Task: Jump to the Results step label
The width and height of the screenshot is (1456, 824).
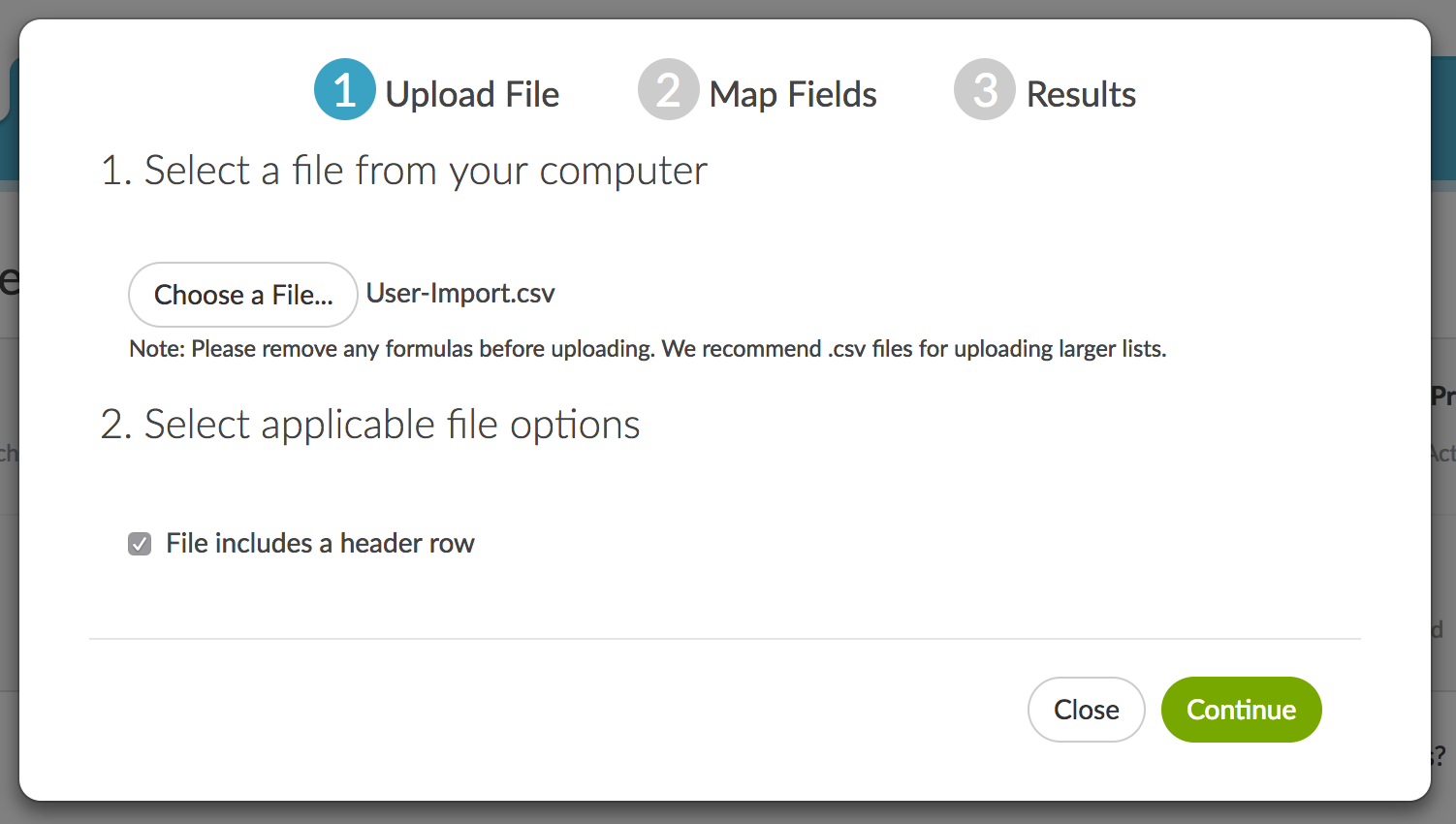Action: tap(1081, 94)
